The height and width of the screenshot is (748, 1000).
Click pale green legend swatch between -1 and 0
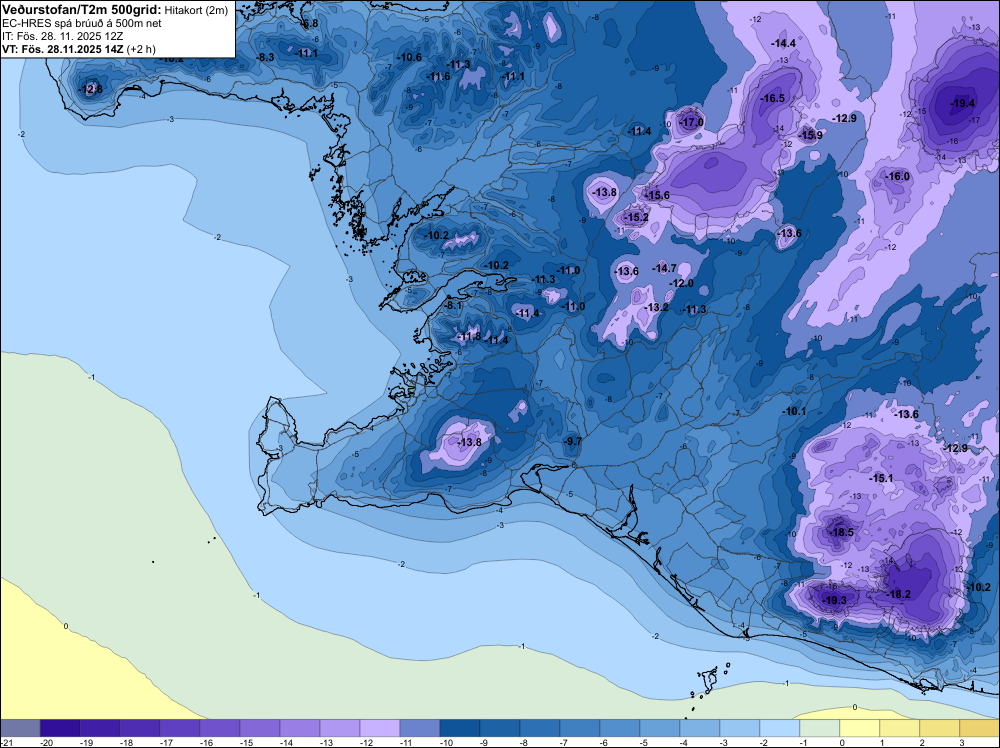(820, 728)
